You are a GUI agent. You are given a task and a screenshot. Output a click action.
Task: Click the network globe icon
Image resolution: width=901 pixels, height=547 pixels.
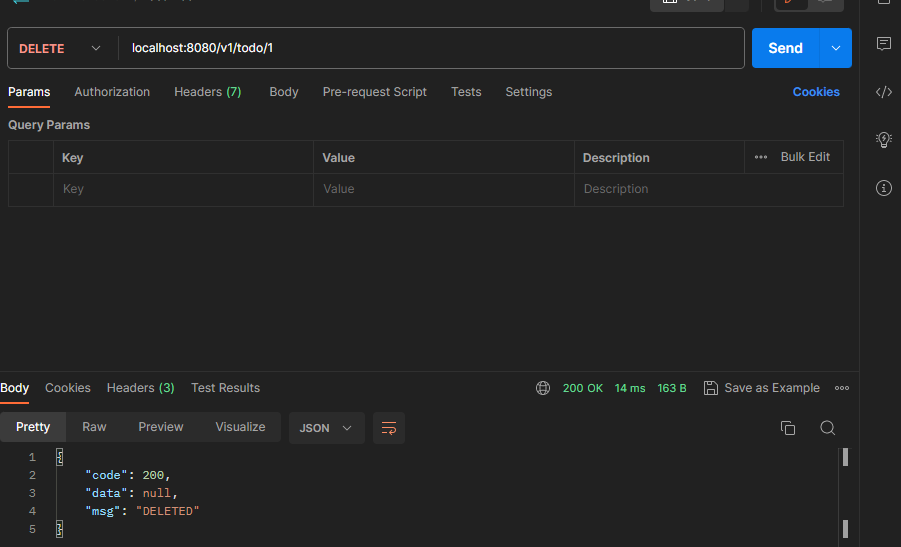click(542, 388)
